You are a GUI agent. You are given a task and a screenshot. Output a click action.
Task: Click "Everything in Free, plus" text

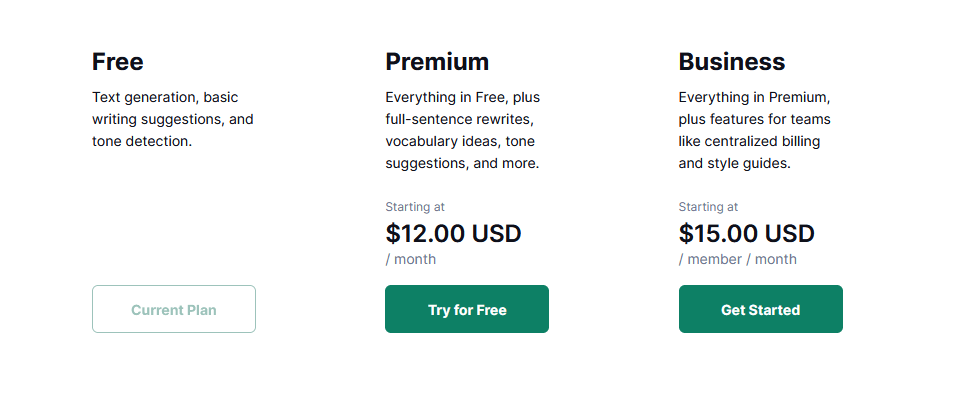point(463,98)
